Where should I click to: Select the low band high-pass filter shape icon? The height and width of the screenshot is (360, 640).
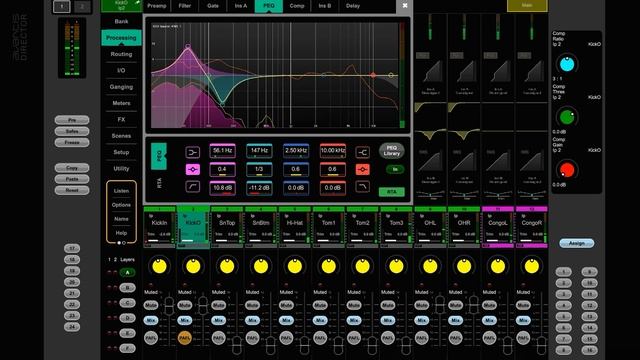[193, 187]
